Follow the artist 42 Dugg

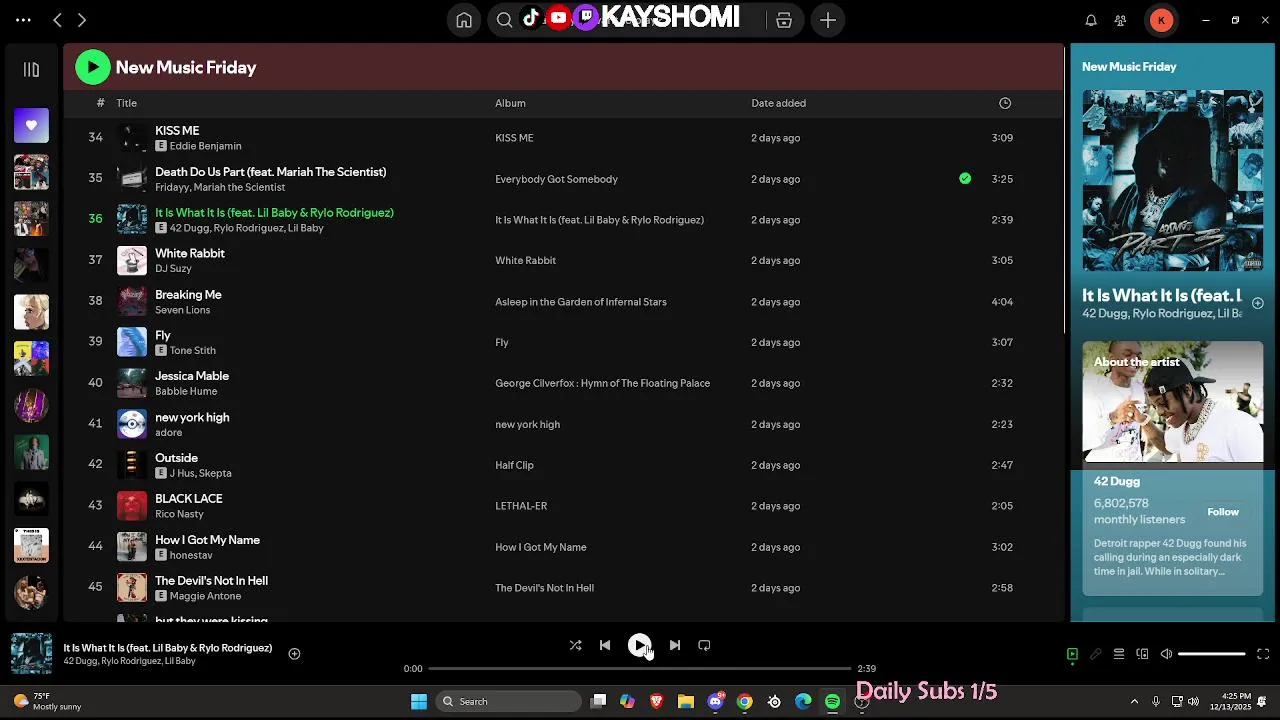1223,512
